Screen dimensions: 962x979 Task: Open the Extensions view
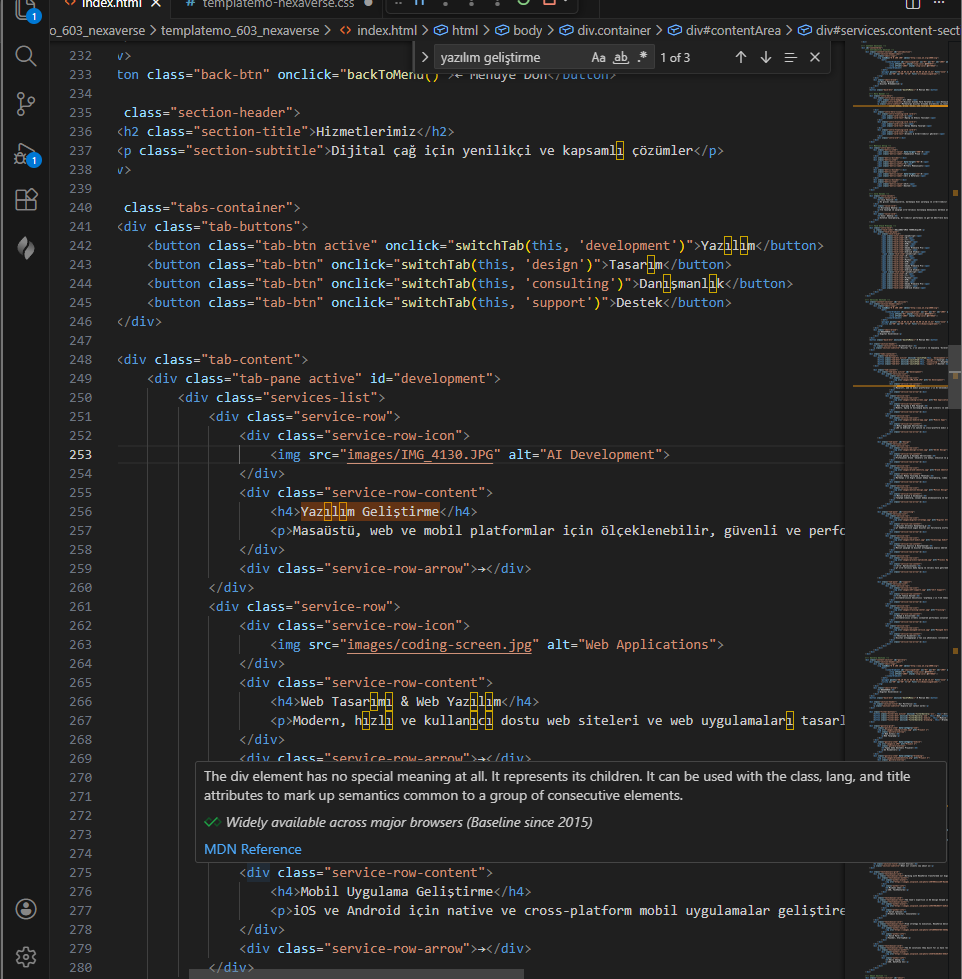point(26,200)
